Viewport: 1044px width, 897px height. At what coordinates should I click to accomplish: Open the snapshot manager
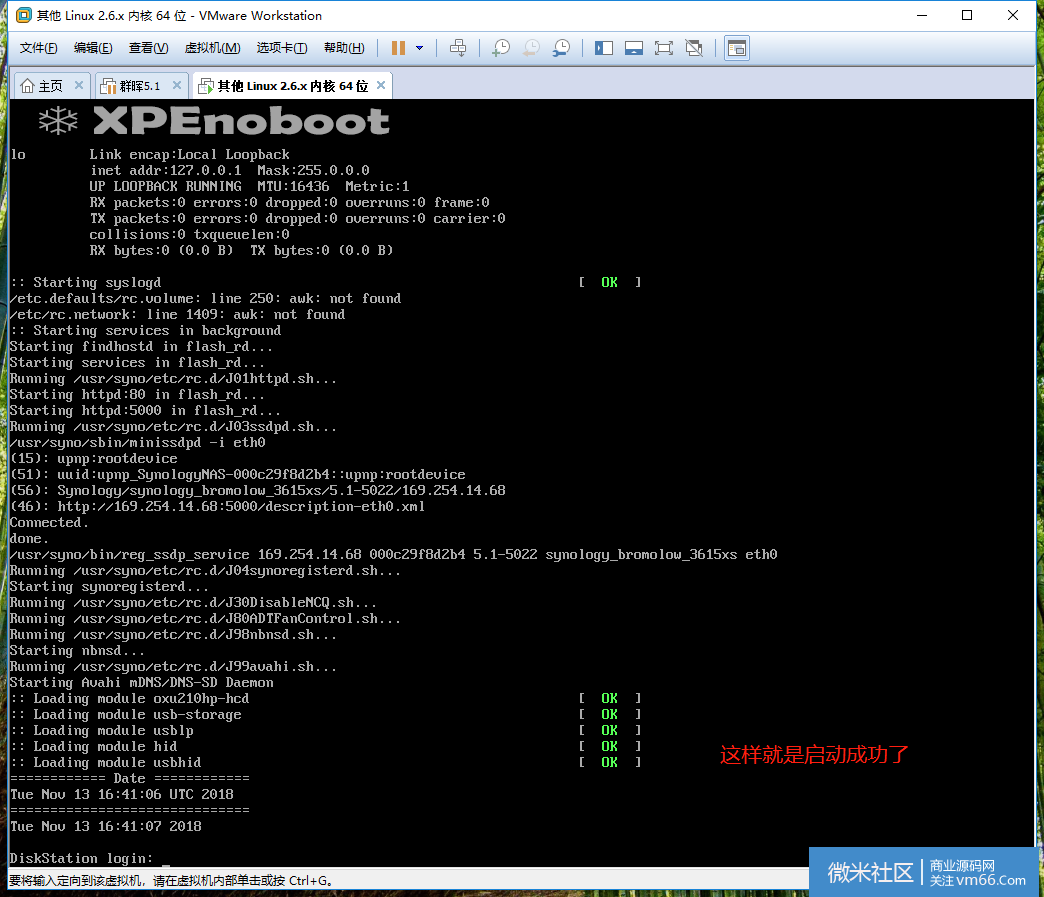tap(561, 48)
